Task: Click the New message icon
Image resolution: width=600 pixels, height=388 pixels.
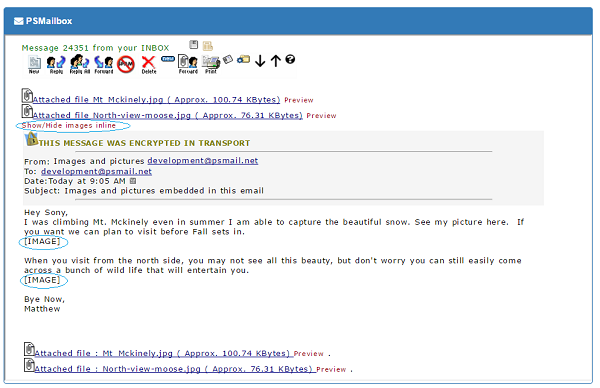Action: pos(34,64)
